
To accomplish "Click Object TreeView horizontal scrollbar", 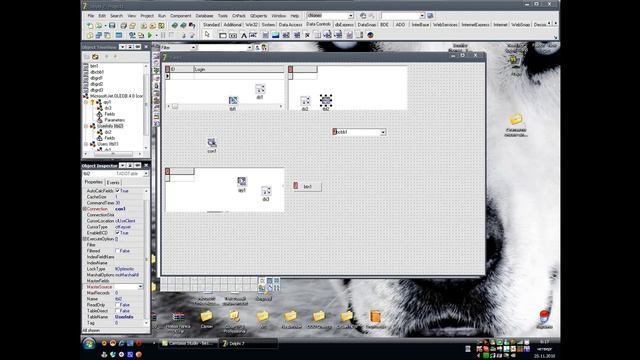I will pos(113,154).
